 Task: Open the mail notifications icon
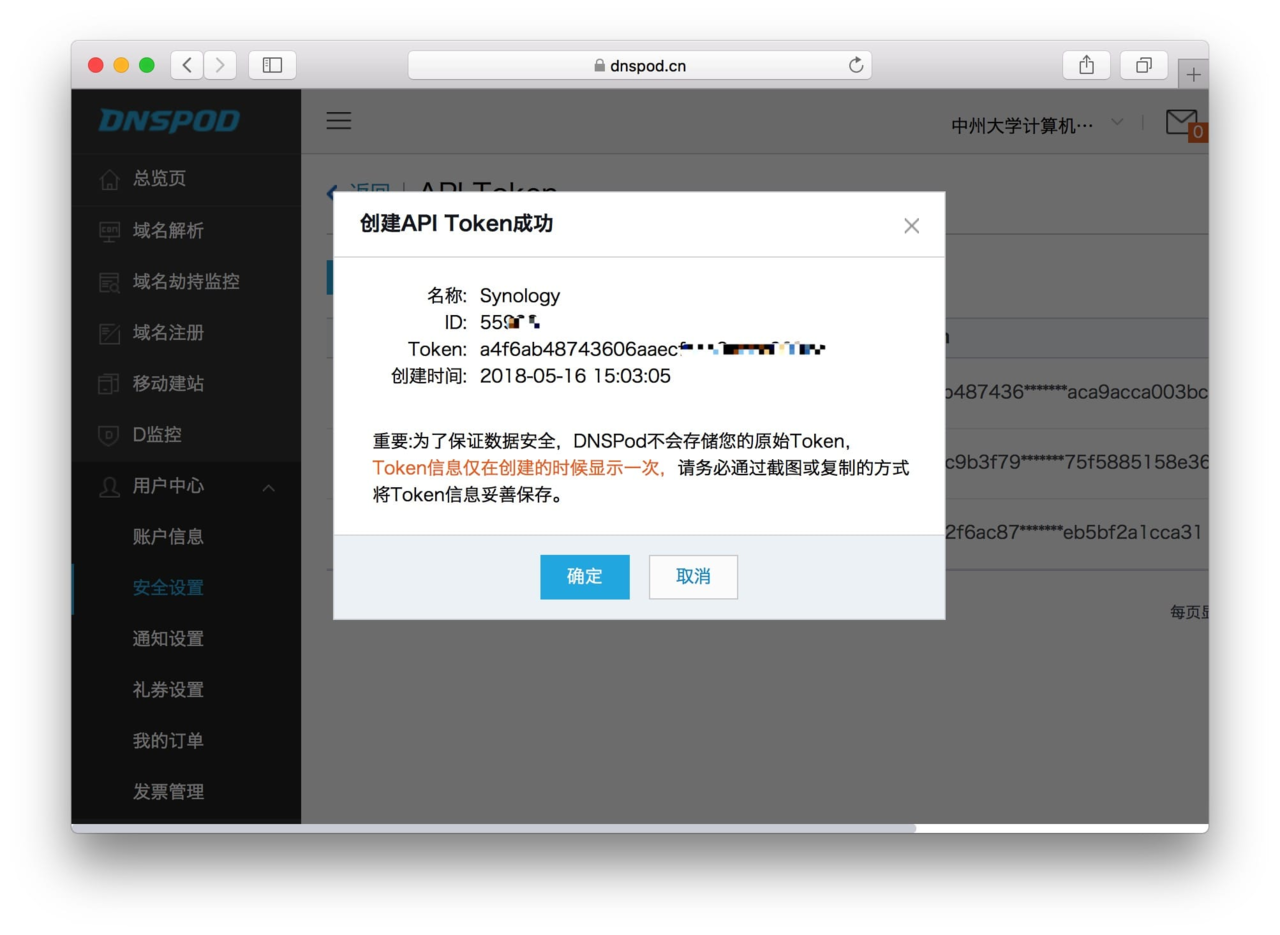[1184, 123]
